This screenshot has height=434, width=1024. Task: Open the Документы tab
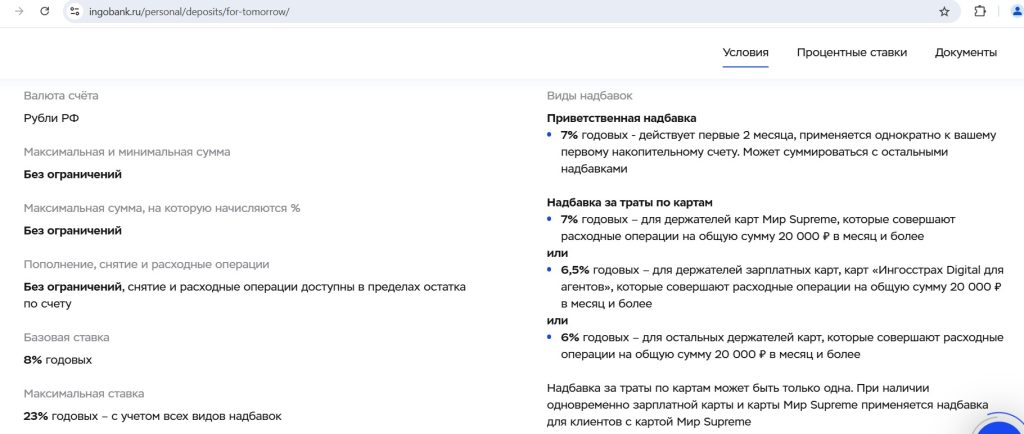966,53
